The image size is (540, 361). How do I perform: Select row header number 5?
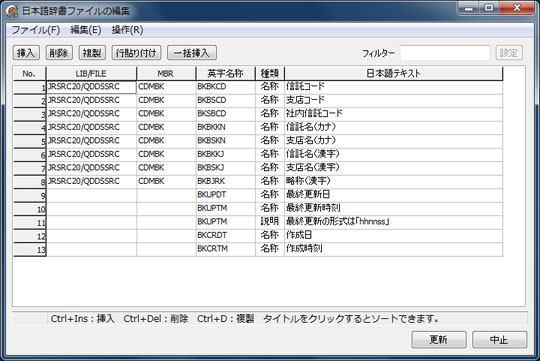tap(30, 142)
